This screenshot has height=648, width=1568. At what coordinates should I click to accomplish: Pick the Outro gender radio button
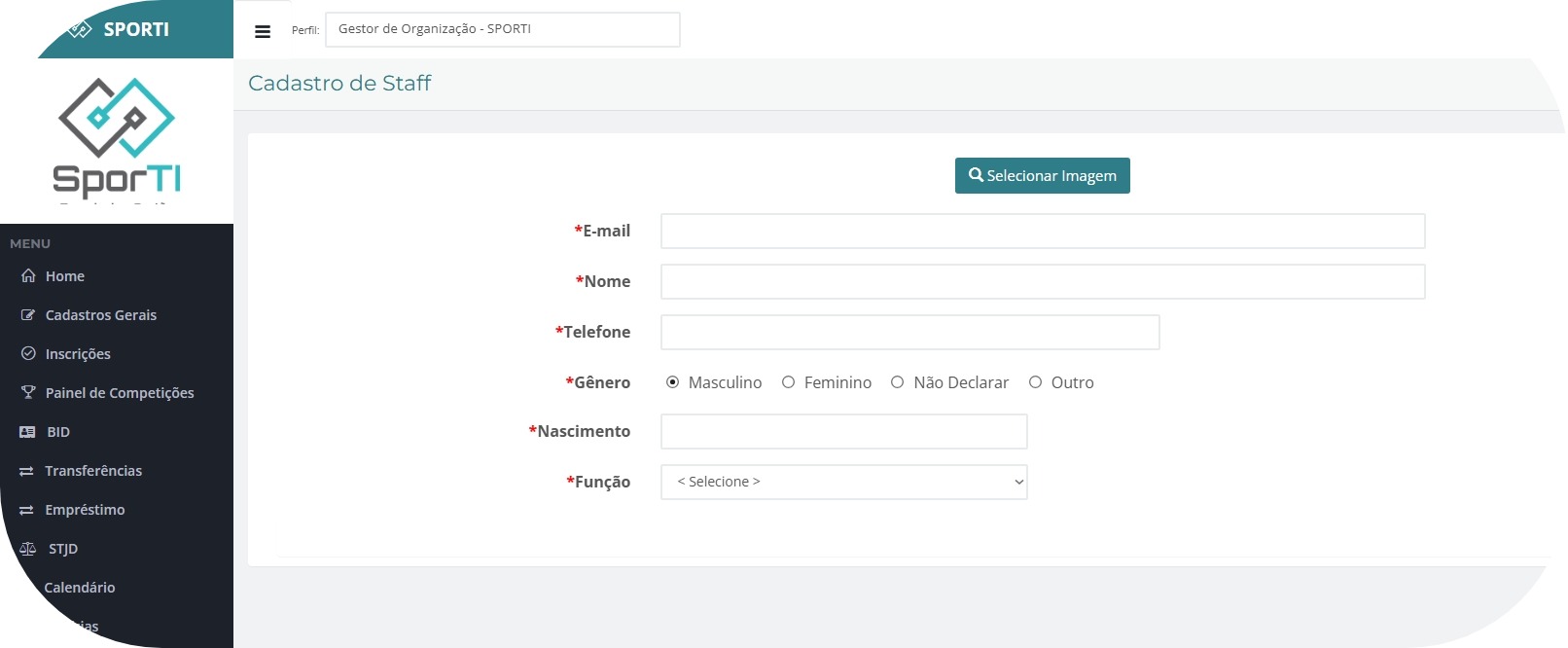pyautogui.click(x=1035, y=382)
